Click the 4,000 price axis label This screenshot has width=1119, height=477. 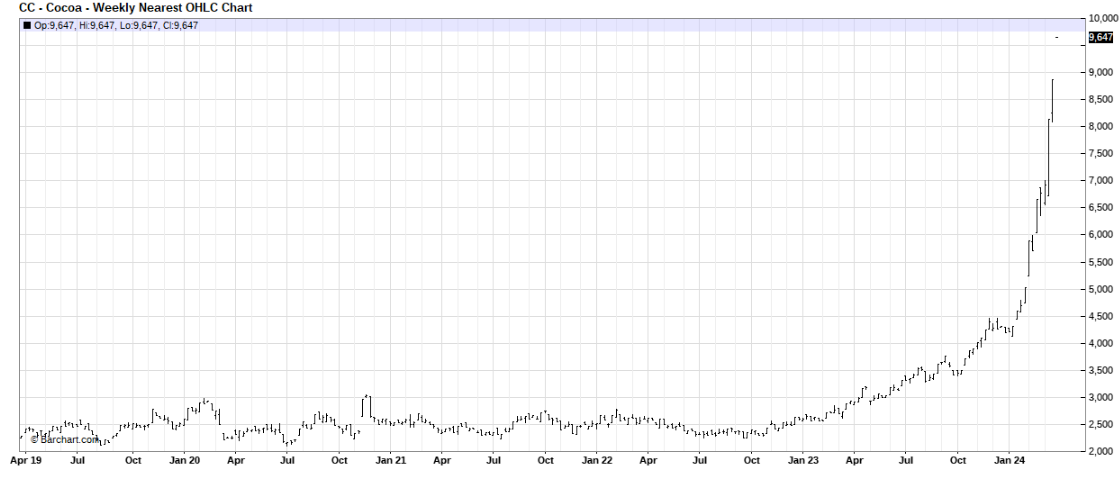[x=1103, y=343]
